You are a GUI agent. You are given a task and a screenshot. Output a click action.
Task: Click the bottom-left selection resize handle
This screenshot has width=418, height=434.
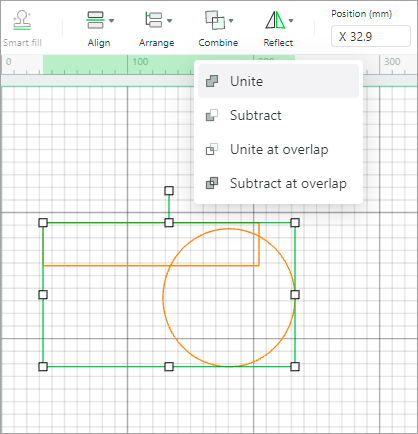pyautogui.click(x=43, y=367)
